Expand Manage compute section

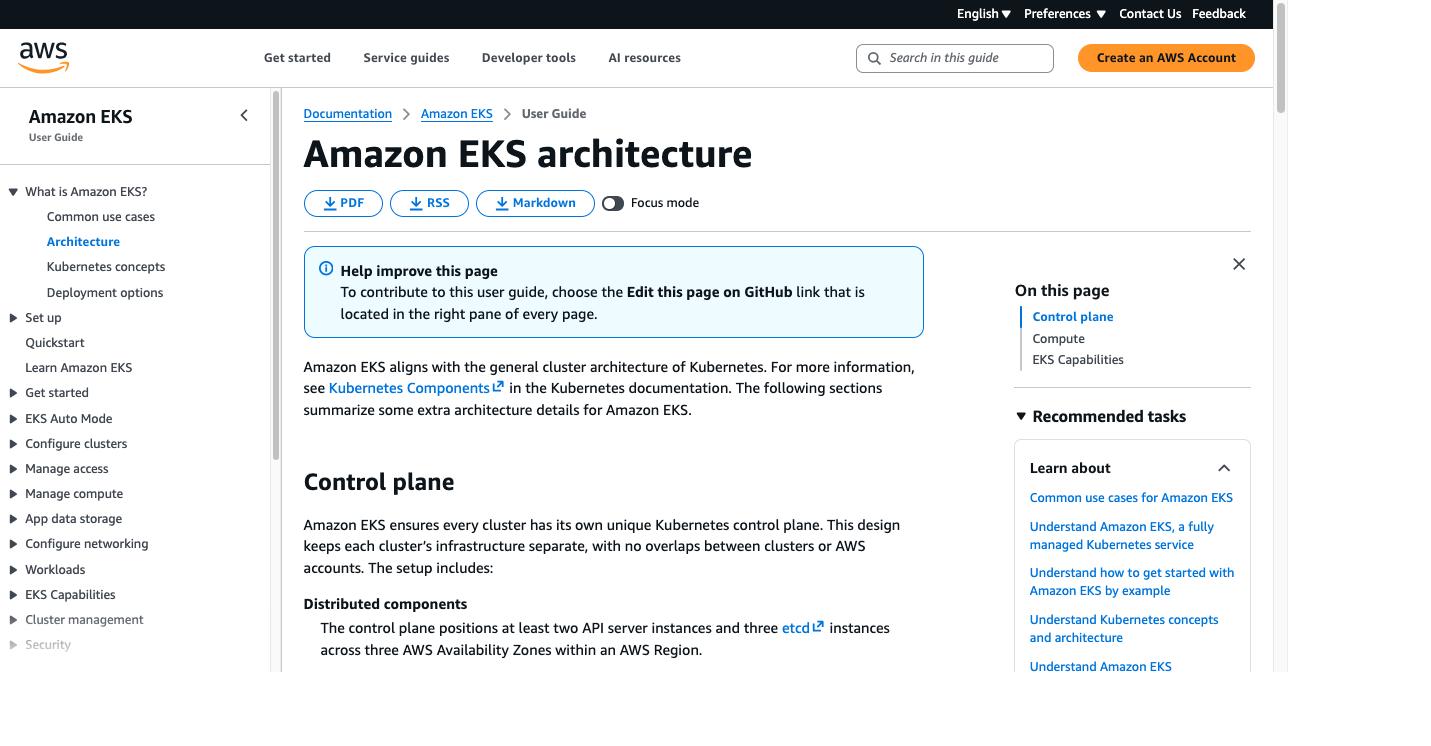click(13, 494)
